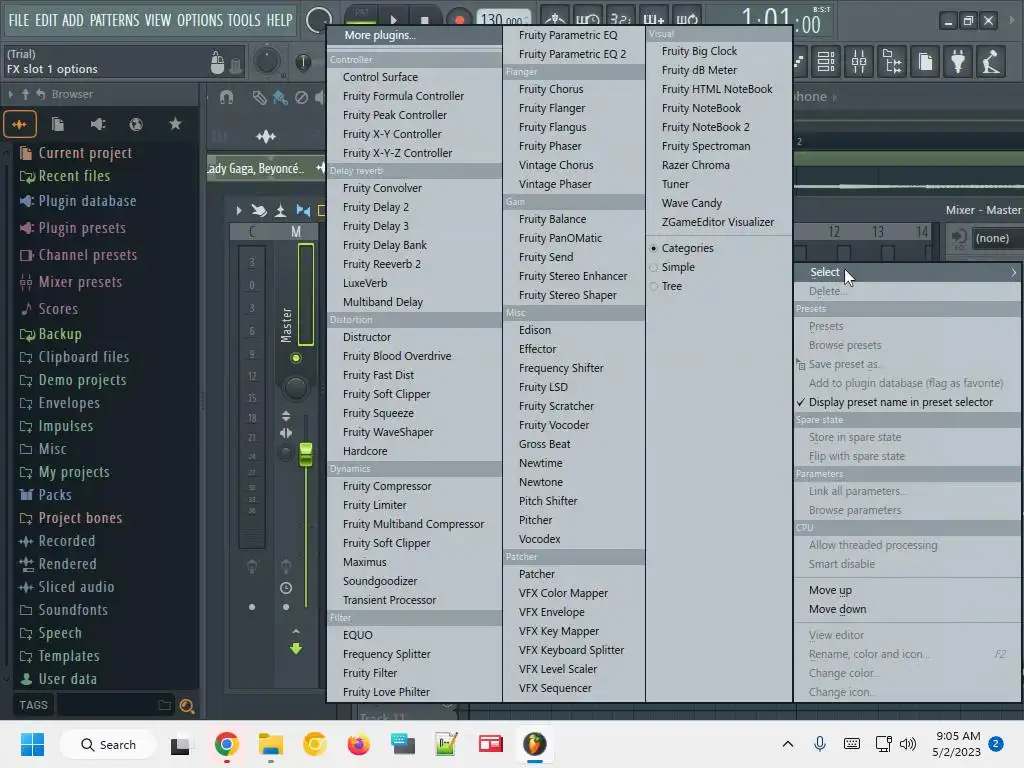Open the (none) input dropdown in Mixer

coord(997,238)
